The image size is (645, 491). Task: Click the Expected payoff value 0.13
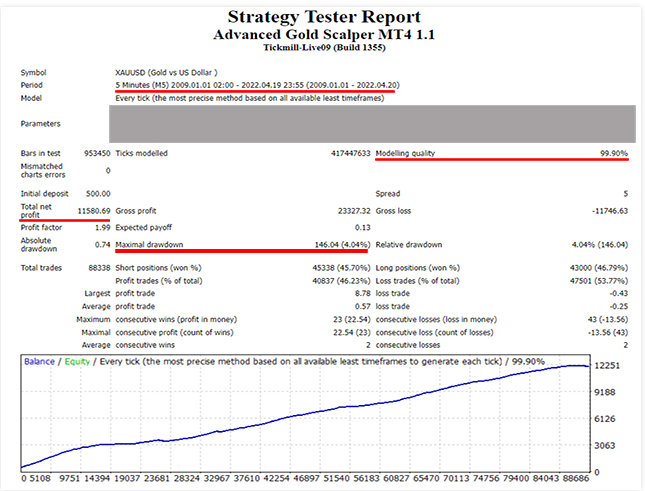pos(362,227)
